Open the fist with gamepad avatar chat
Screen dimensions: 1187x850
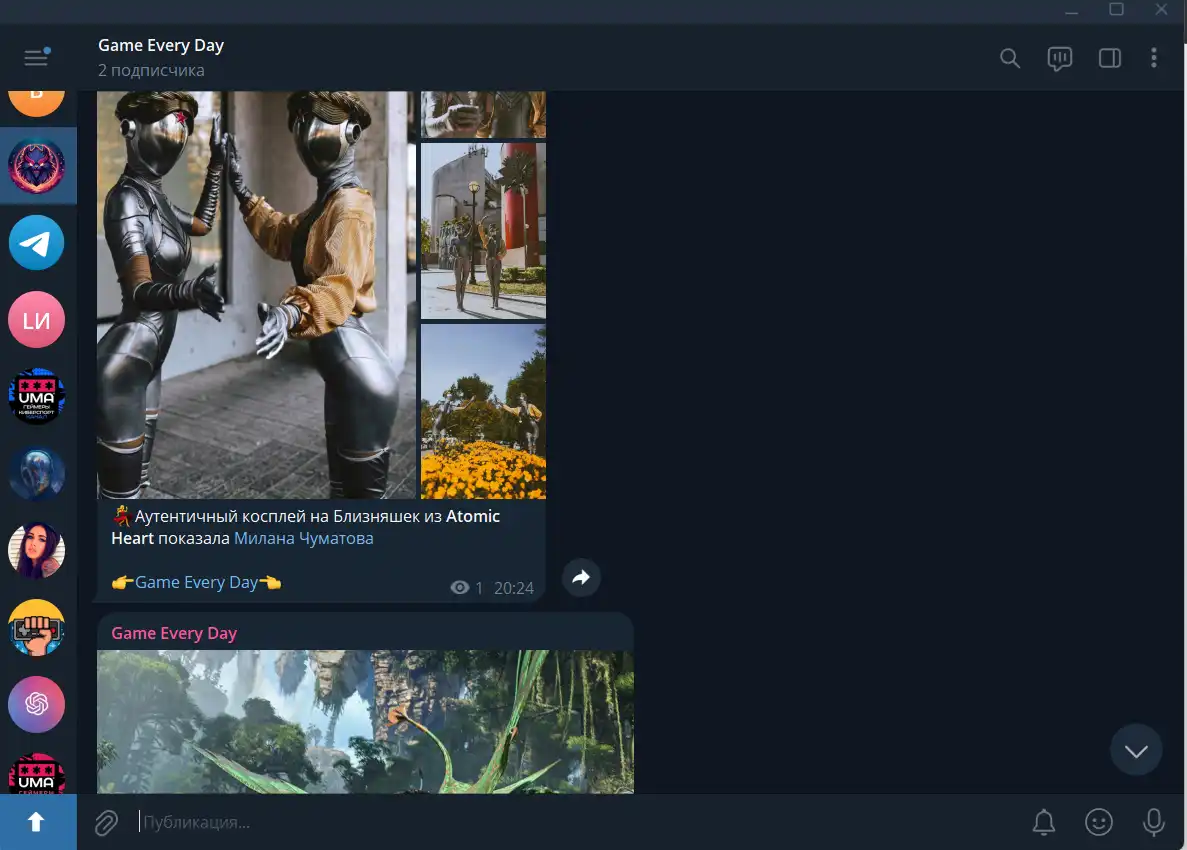point(36,627)
